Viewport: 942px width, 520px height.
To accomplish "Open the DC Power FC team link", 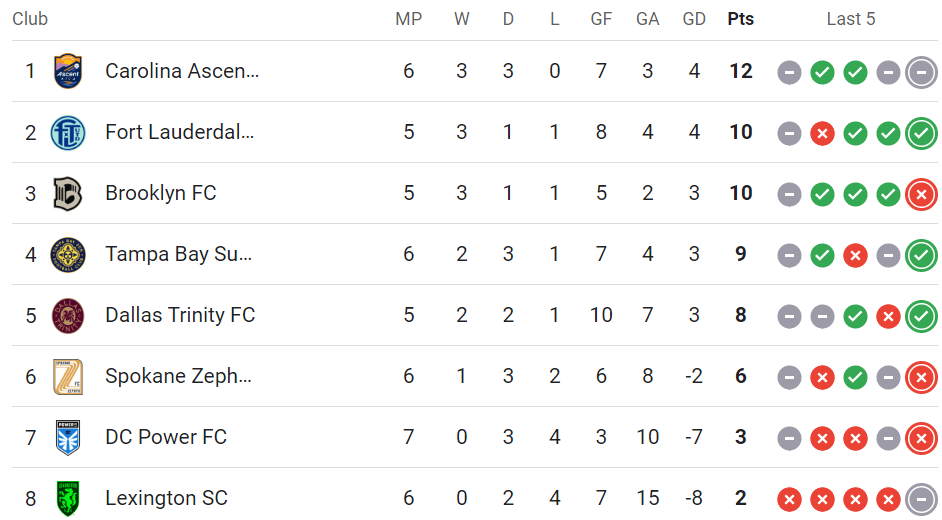I will tap(166, 437).
